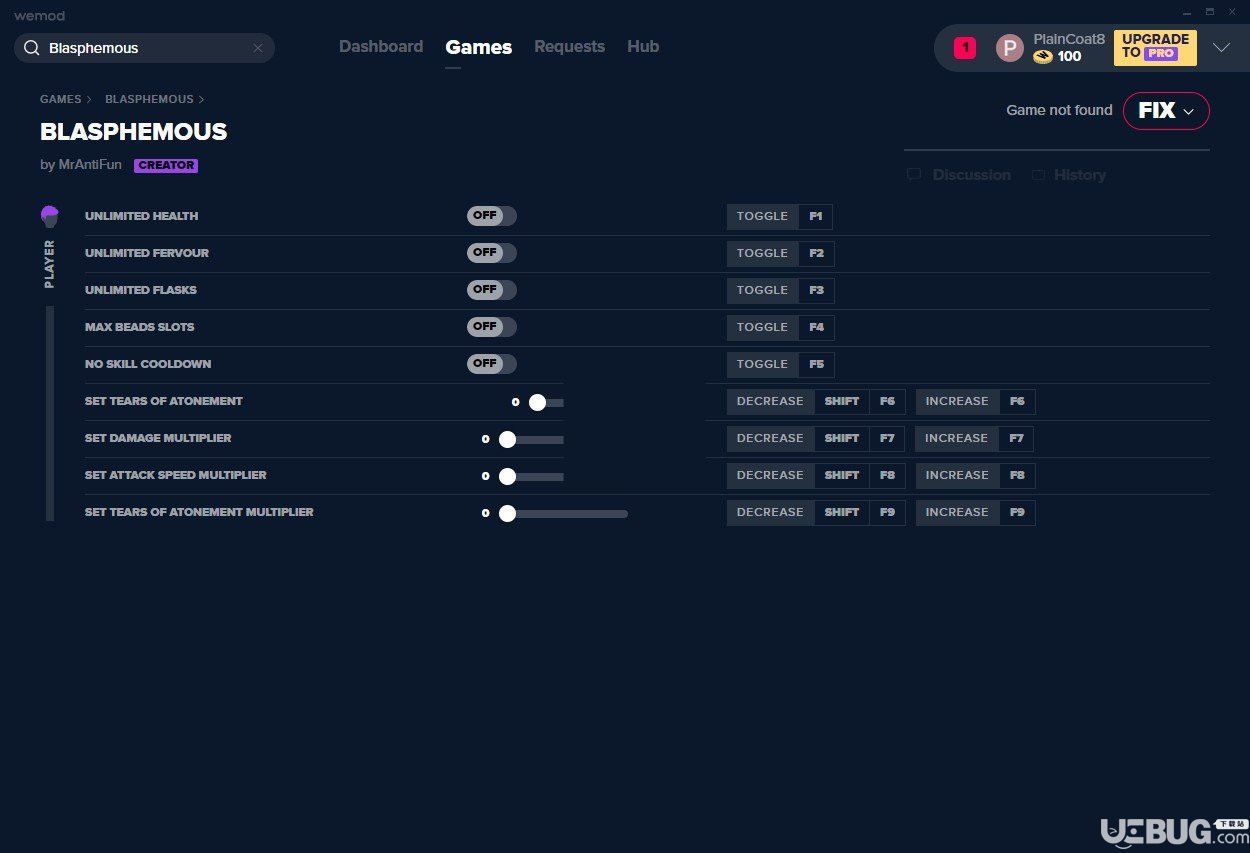The height and width of the screenshot is (853, 1250).
Task: Select the Games tab
Action: click(479, 47)
